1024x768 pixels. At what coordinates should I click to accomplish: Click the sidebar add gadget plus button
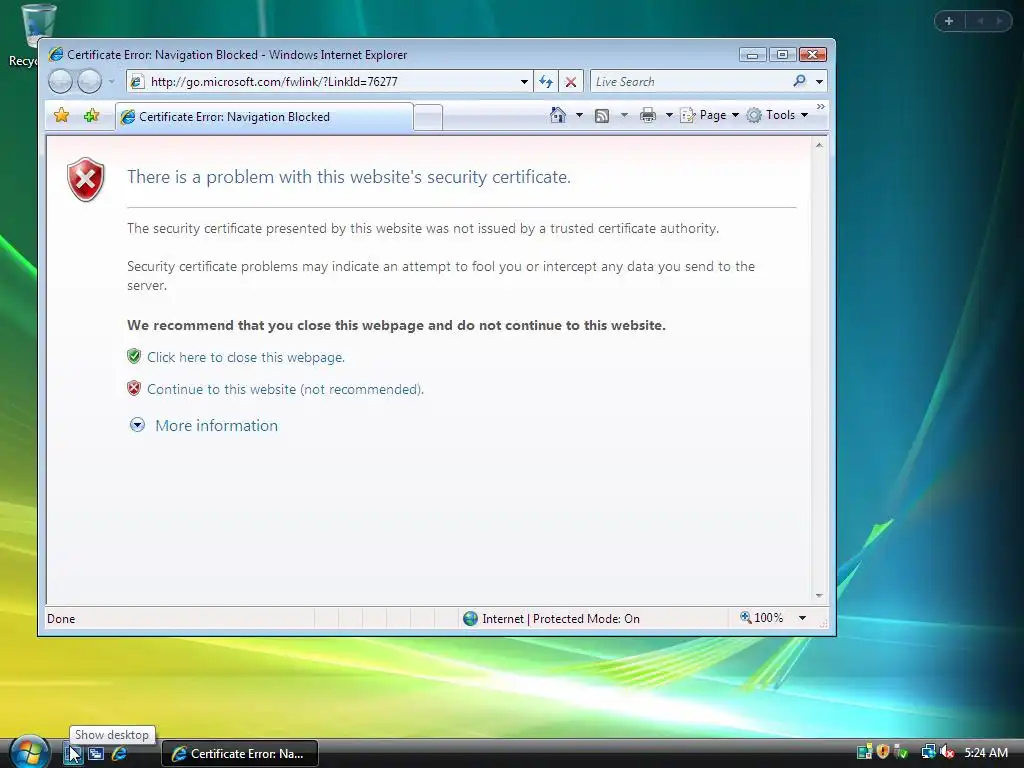coord(949,21)
